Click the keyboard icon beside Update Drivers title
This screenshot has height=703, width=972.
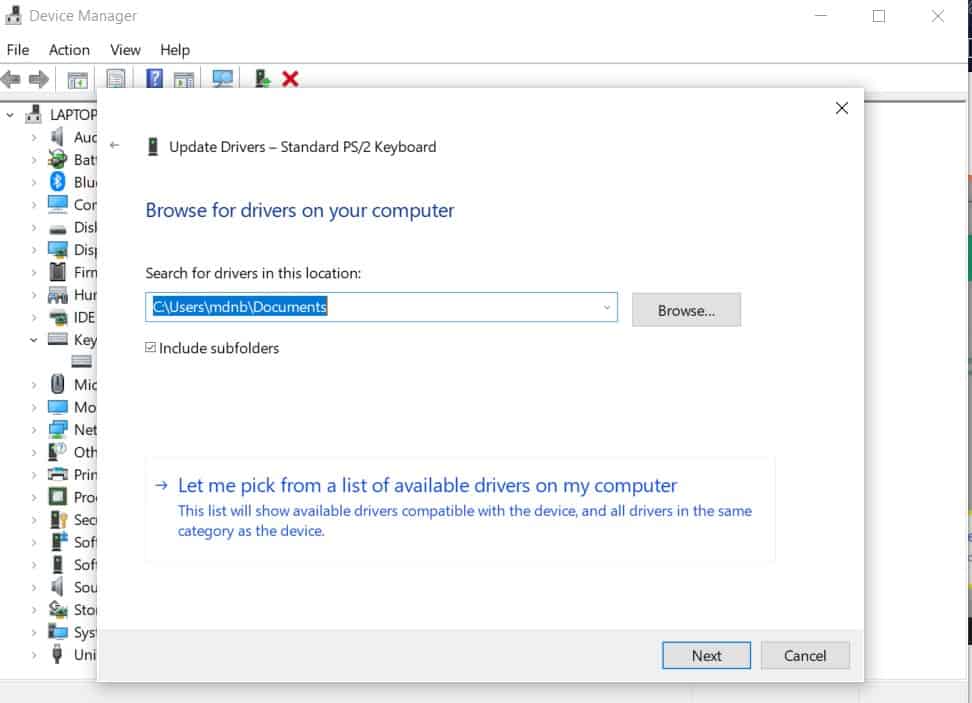153,146
